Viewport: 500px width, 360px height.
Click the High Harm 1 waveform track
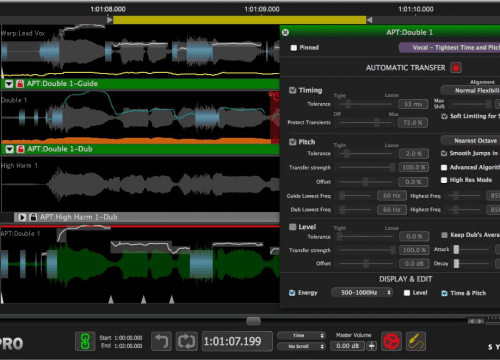[x=140, y=184]
